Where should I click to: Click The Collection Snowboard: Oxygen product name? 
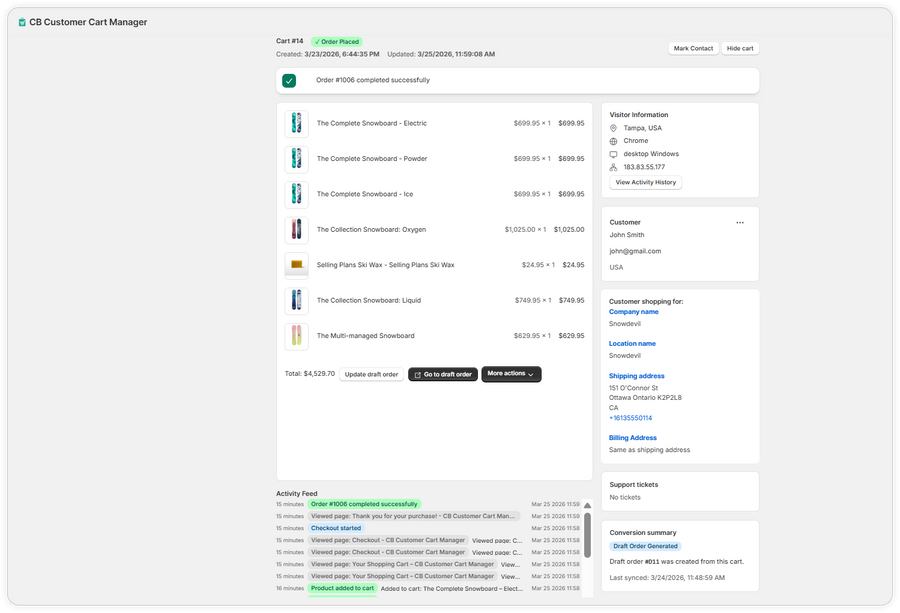click(x=371, y=230)
